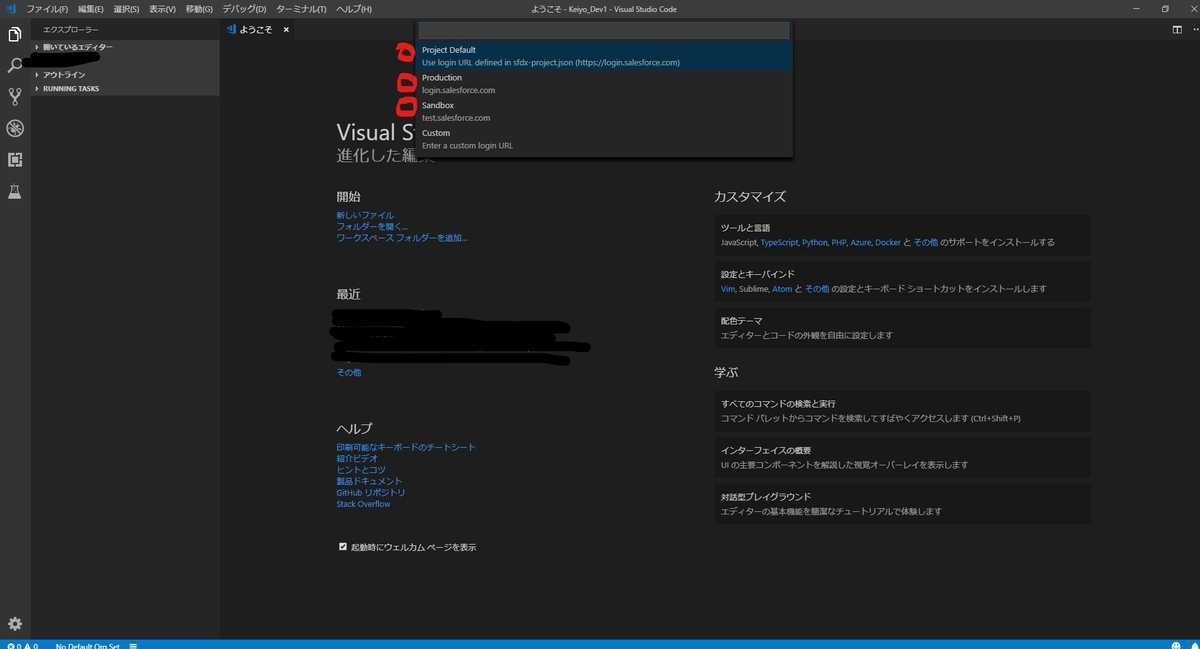Viewport: 1200px width, 649px height.
Task: Click the エクスプローラー sidebar title
Action: pos(71,30)
